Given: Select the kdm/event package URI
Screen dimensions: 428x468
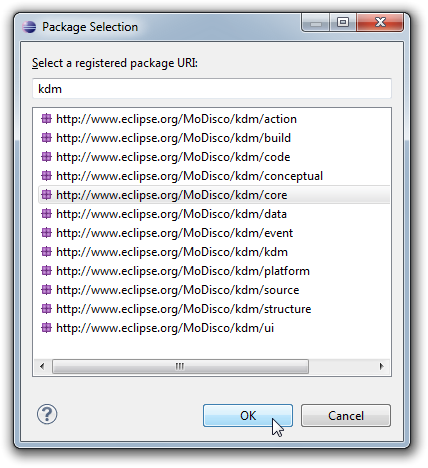Looking at the screenshot, I should 174,233.
